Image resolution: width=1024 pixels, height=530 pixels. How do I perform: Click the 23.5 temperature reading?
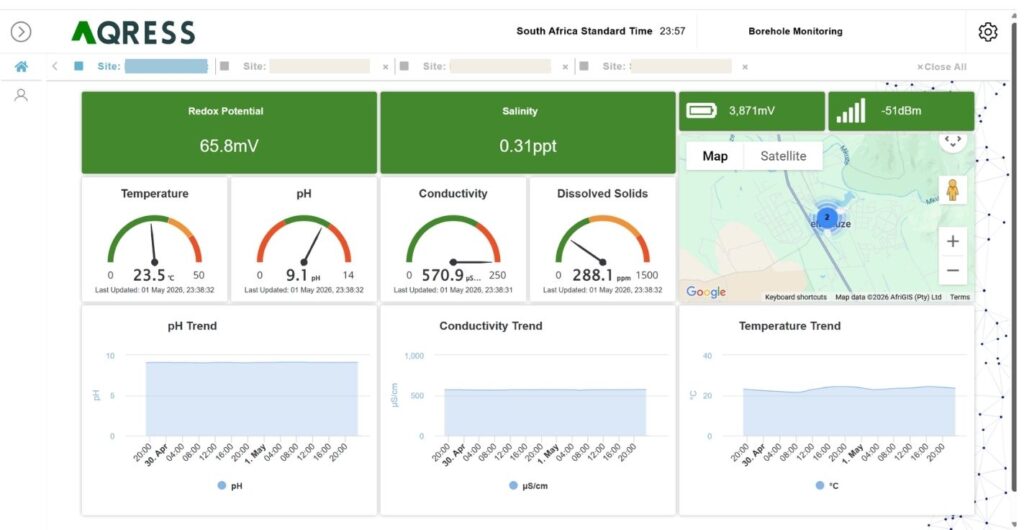[x=149, y=275]
